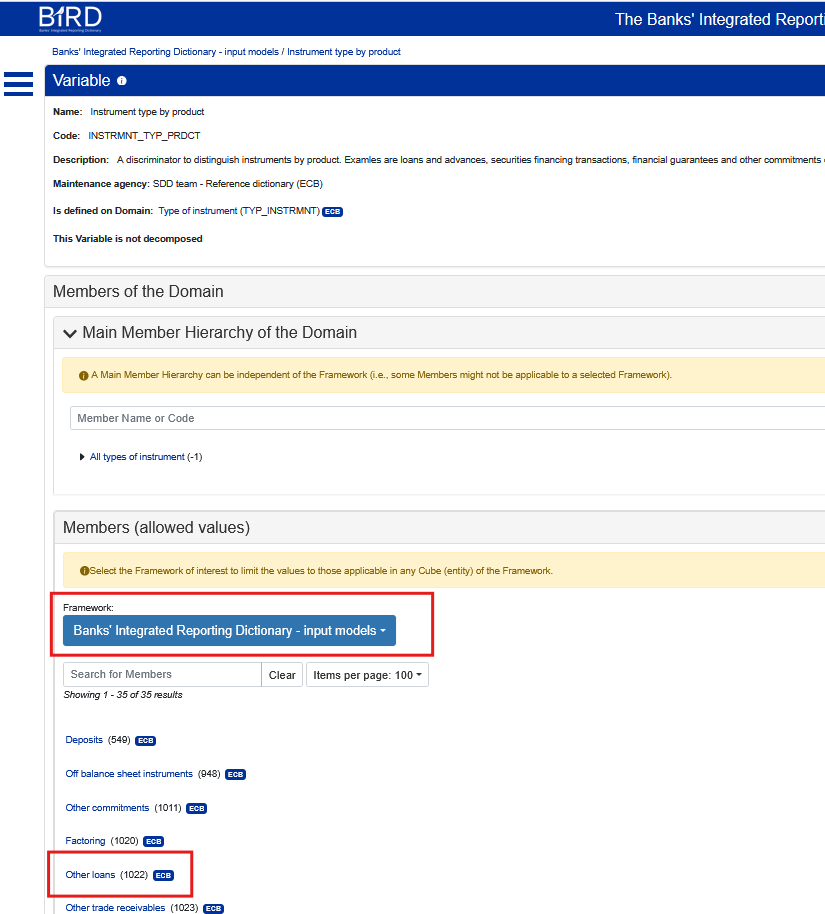This screenshot has height=914, width=825.
Task: Open breadcrumb Banks' Integrated Reporting Dictionary - input models
Action: click(166, 52)
